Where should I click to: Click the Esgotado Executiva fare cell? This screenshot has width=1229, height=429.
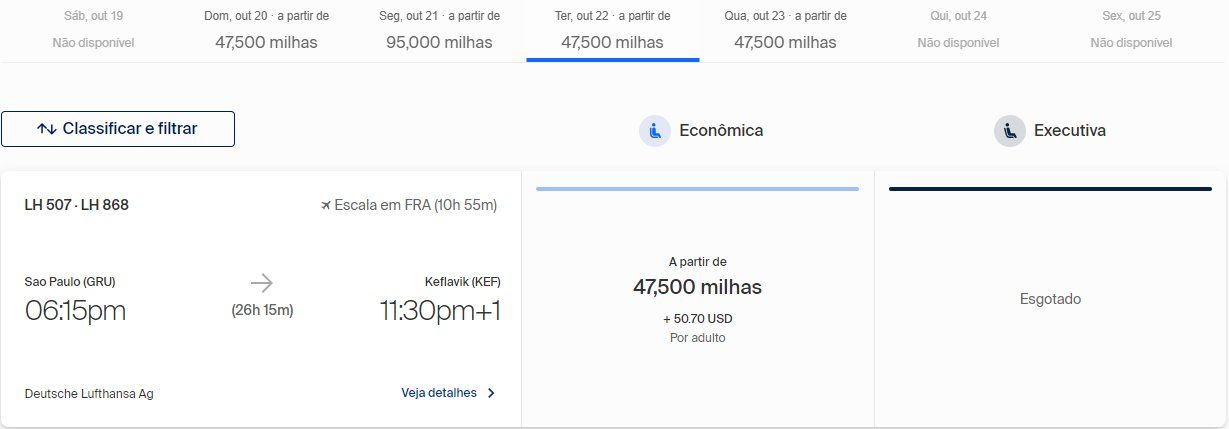(1050, 299)
